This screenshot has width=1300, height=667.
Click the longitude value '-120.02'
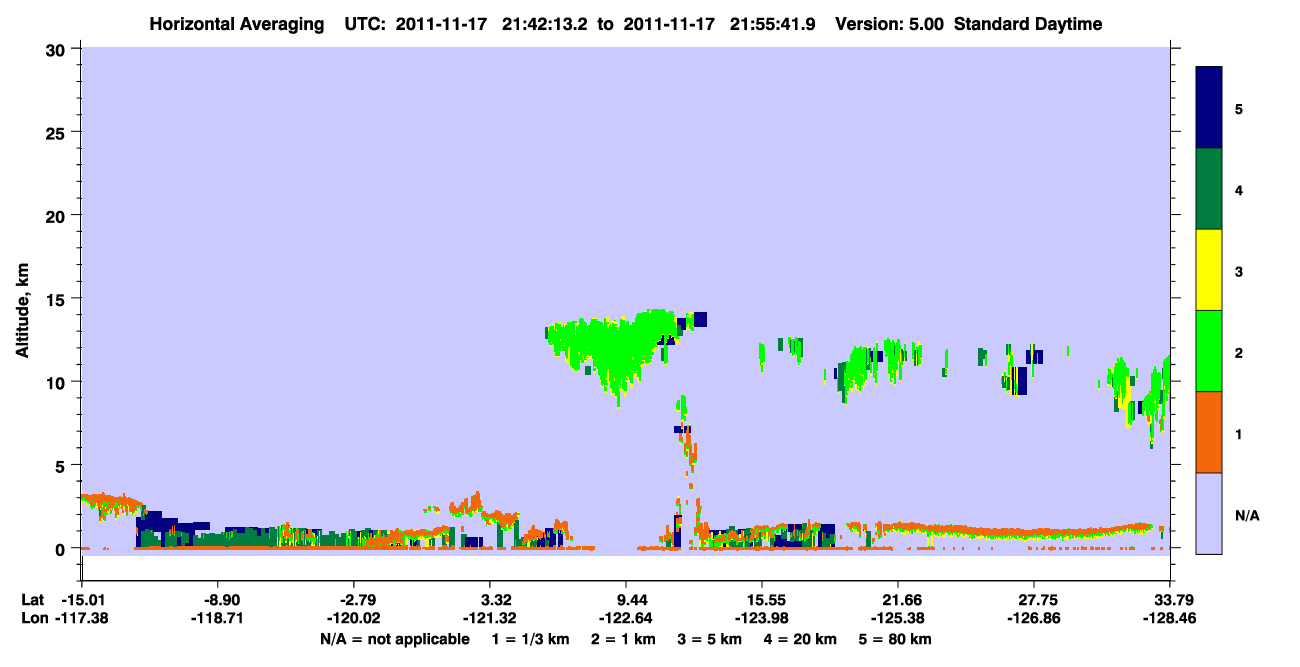pos(355,618)
